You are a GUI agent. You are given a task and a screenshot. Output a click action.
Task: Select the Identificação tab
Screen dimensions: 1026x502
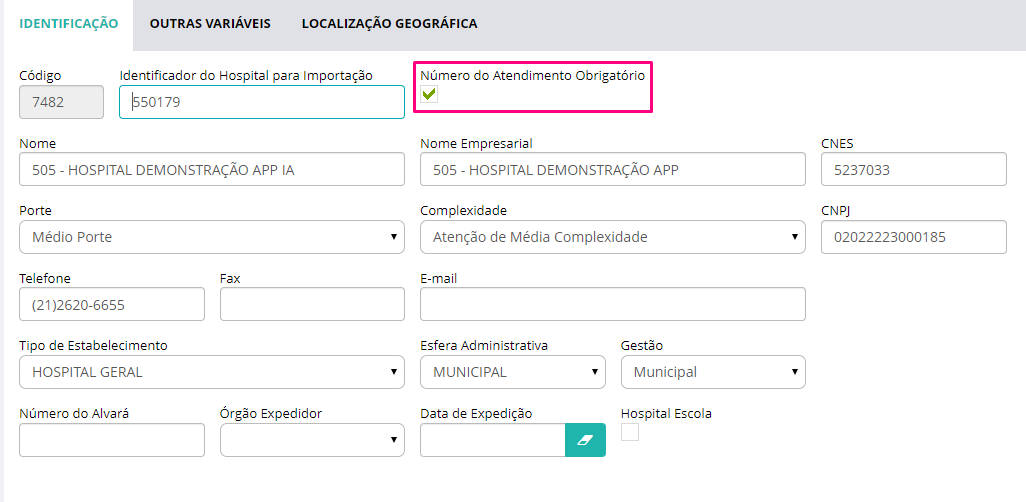pyautogui.click(x=69, y=24)
